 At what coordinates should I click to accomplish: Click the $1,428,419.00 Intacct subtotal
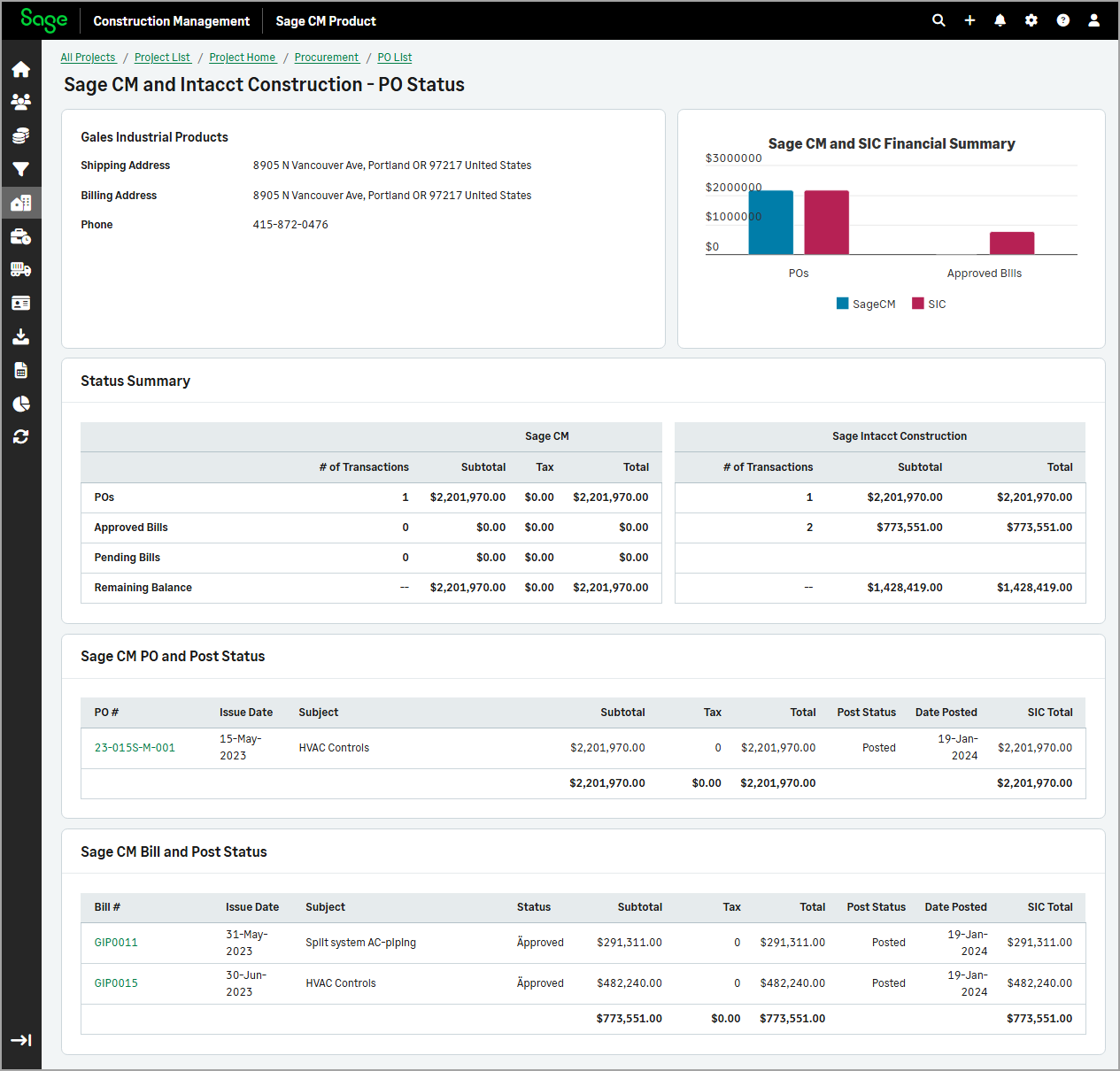(x=905, y=588)
